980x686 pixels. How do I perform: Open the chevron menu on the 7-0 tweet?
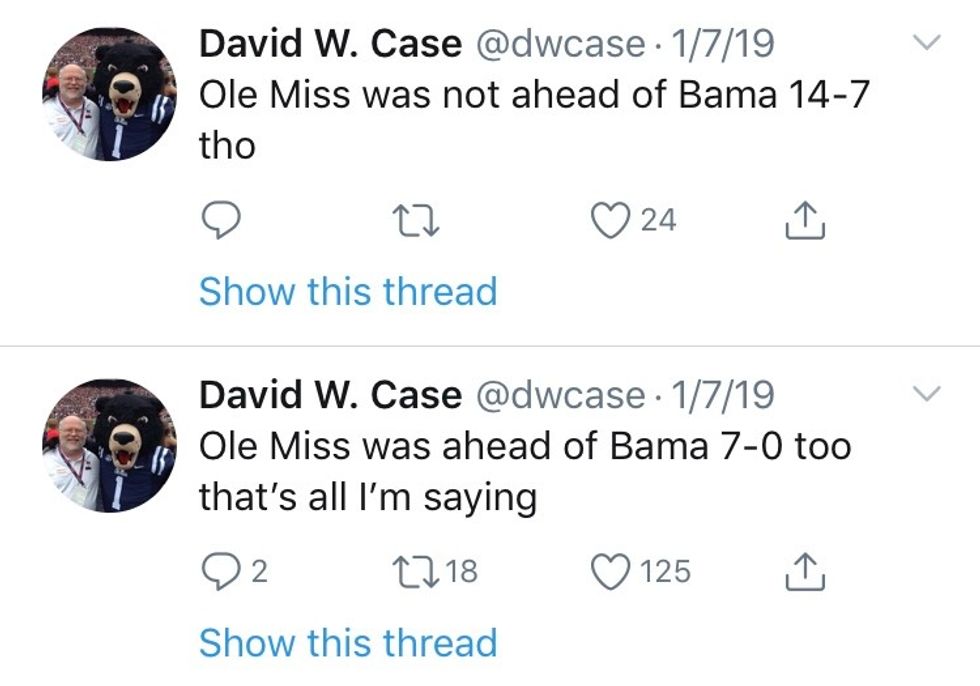[x=928, y=394]
